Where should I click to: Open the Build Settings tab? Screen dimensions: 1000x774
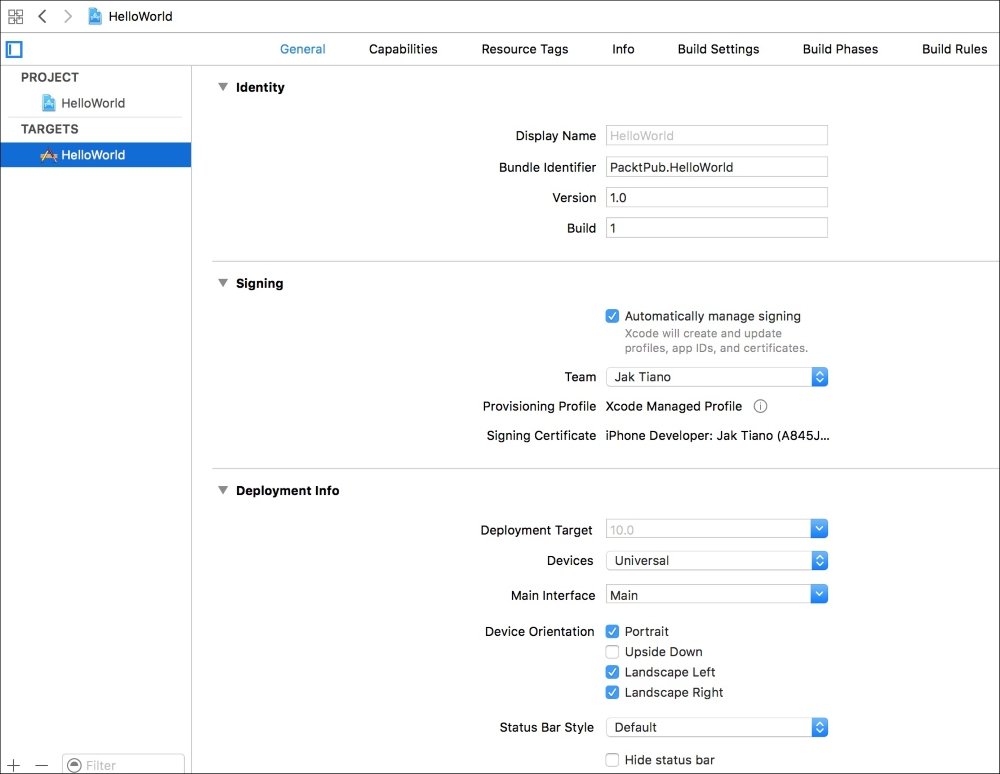[718, 49]
